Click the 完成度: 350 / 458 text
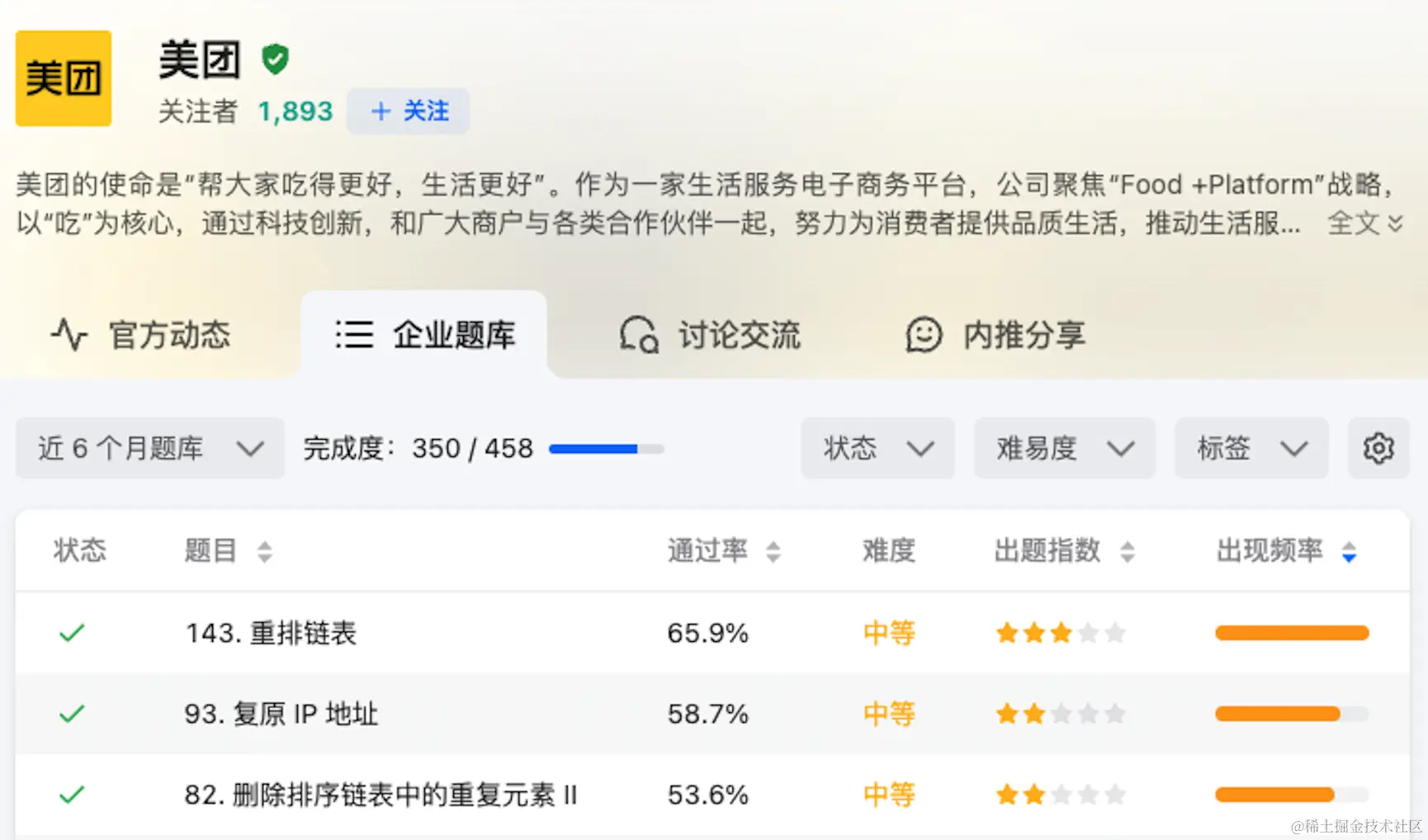 pyautogui.click(x=418, y=448)
